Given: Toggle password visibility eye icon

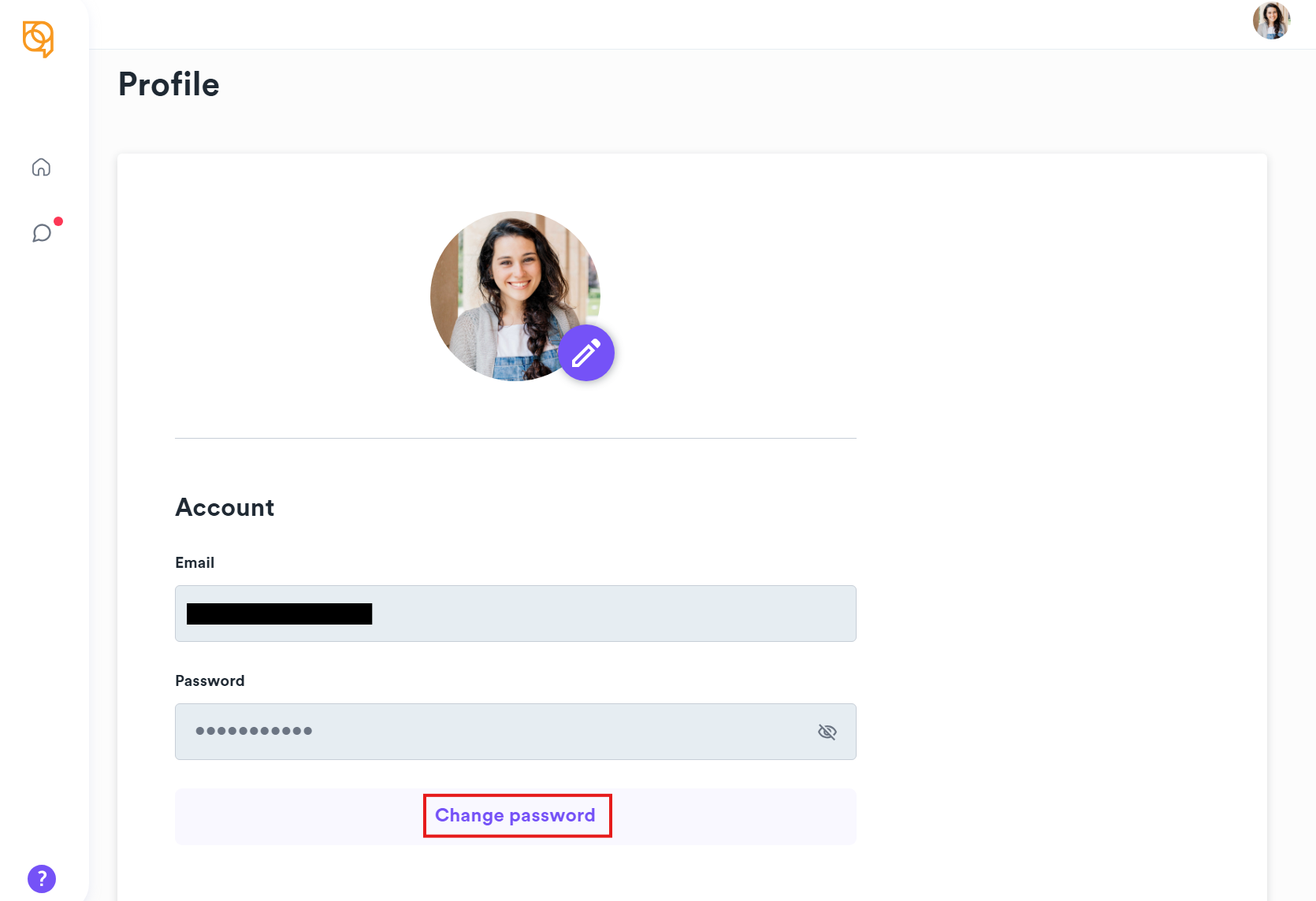Looking at the screenshot, I should tap(827, 732).
